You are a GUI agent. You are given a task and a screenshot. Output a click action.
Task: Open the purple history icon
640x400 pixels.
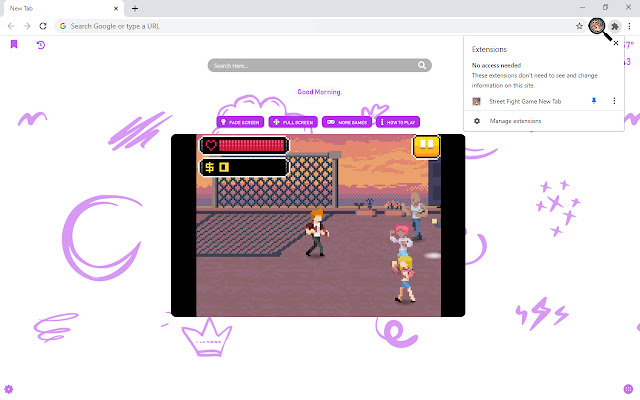pyautogui.click(x=41, y=44)
